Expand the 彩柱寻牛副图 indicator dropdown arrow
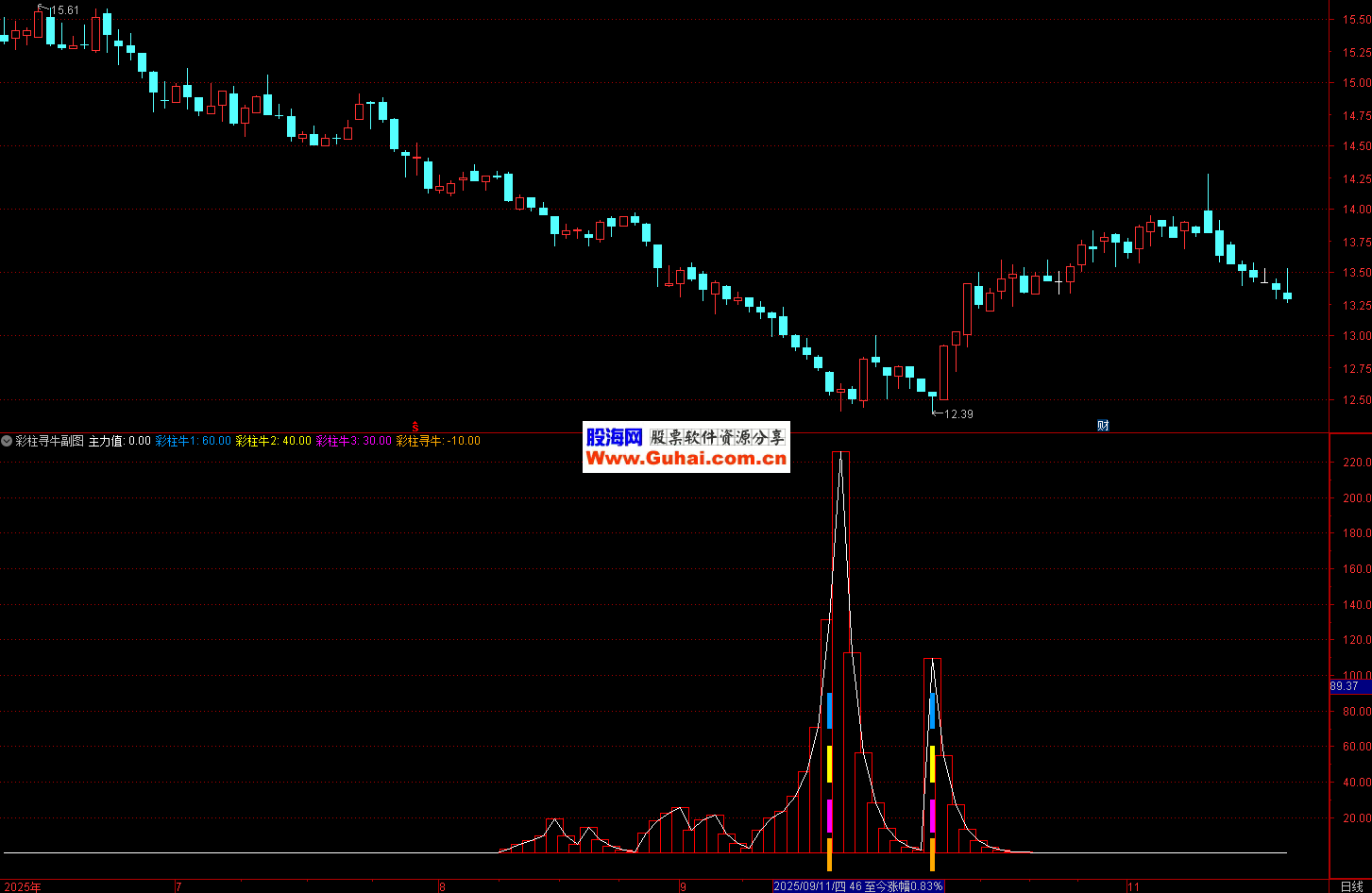The height and width of the screenshot is (893, 1372). (x=8, y=441)
